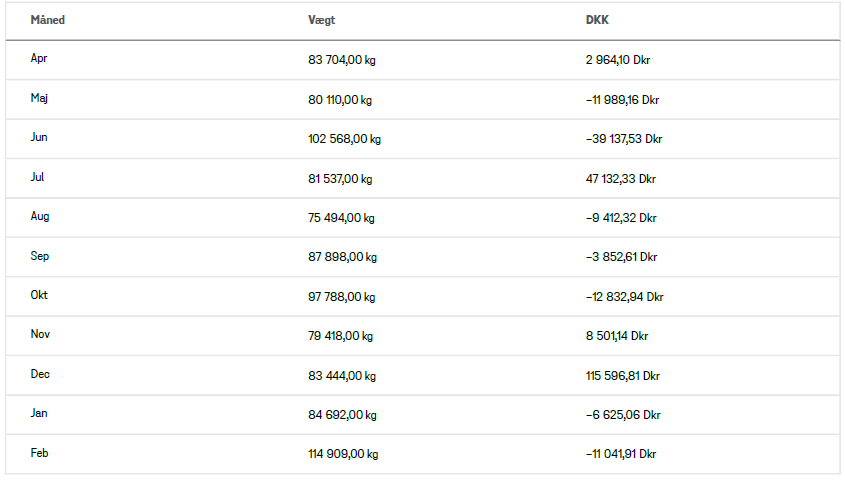Click the Jul amount 47 132,33 Dkr
The image size is (845, 481).
[x=620, y=179]
